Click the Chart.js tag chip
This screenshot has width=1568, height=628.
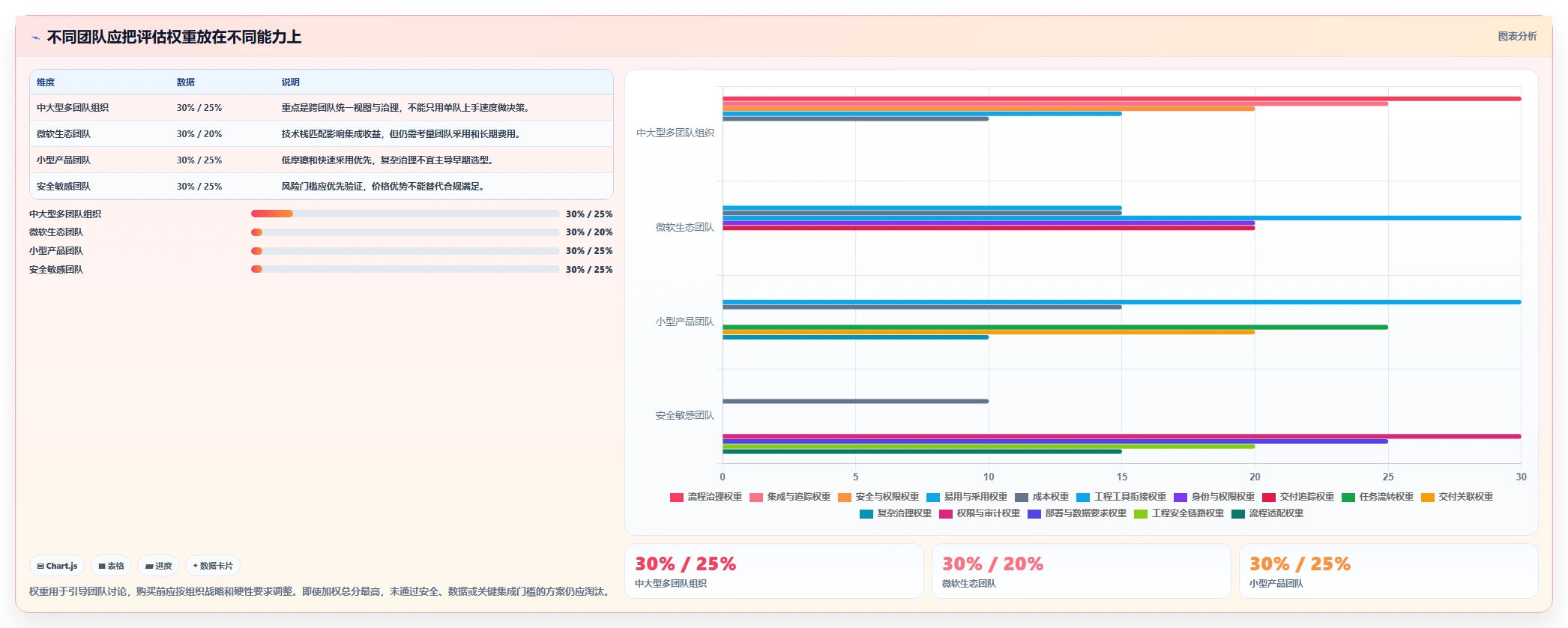[58, 566]
